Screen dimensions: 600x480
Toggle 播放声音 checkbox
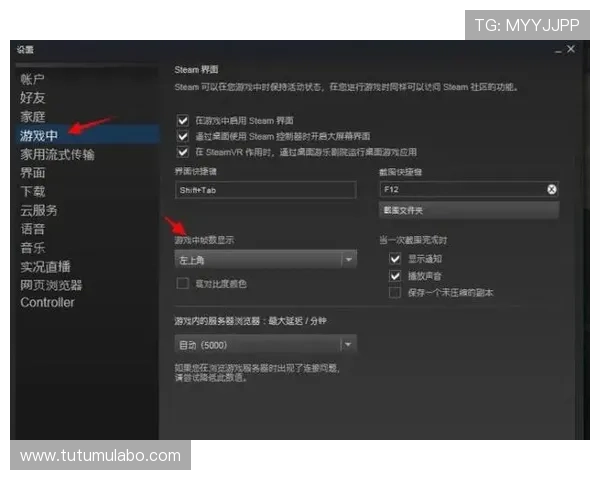pyautogui.click(x=395, y=276)
